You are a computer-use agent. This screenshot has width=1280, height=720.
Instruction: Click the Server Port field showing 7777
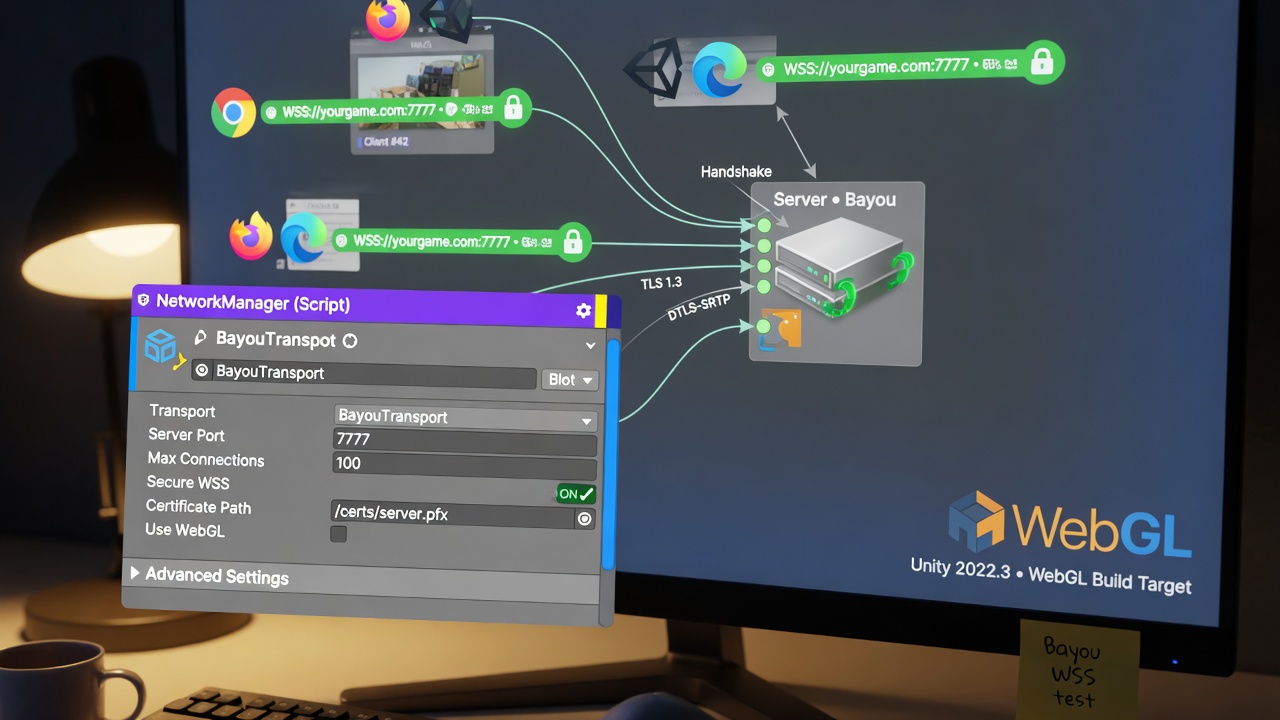pyautogui.click(x=465, y=441)
